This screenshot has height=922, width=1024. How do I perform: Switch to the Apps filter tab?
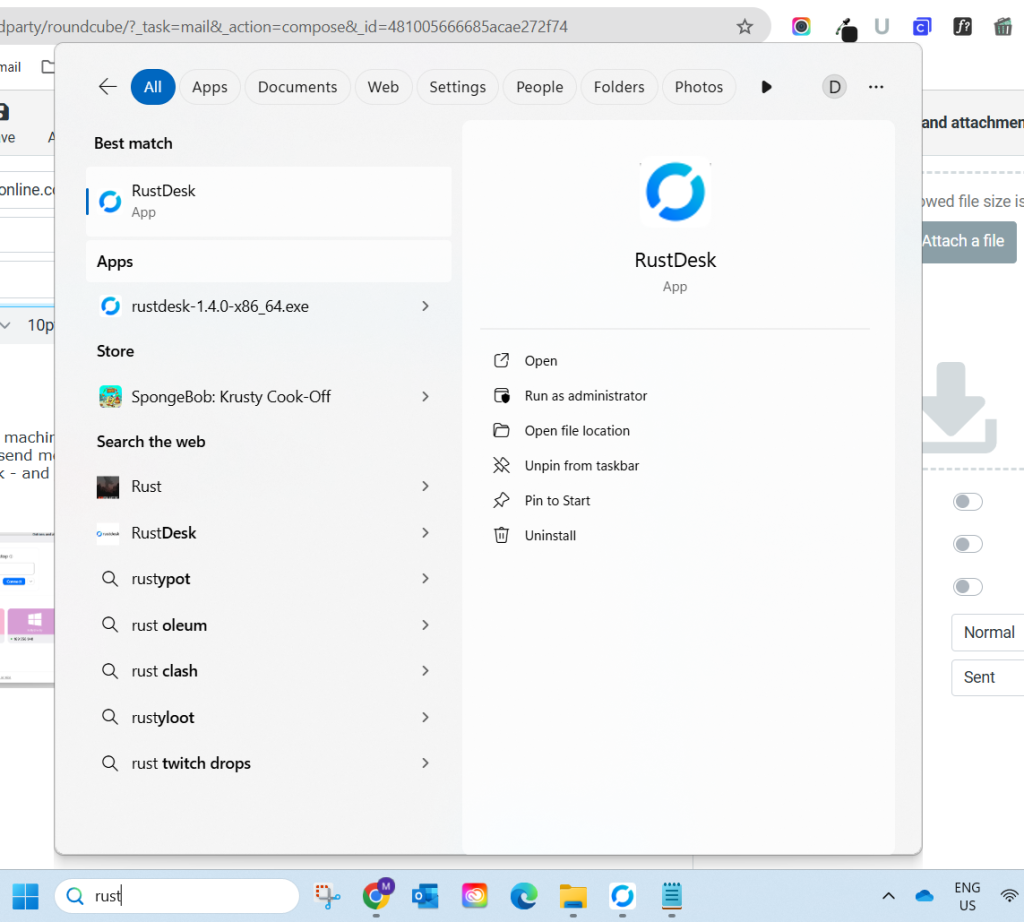[210, 87]
